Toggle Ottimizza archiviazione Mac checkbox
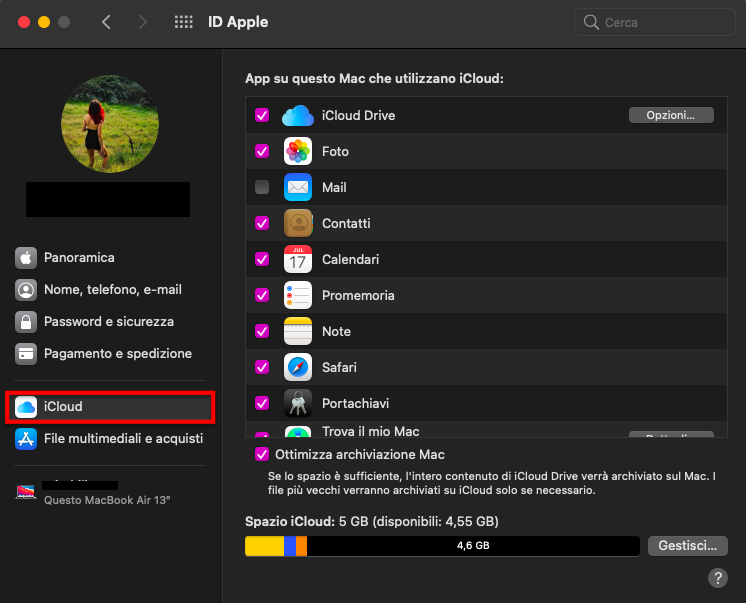 (x=262, y=455)
